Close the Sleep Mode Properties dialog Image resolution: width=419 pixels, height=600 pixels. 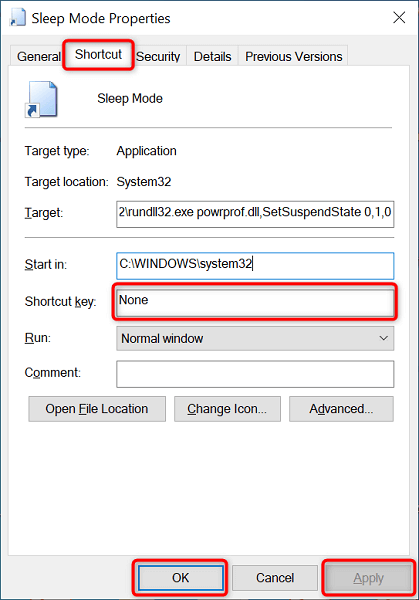tap(399, 17)
